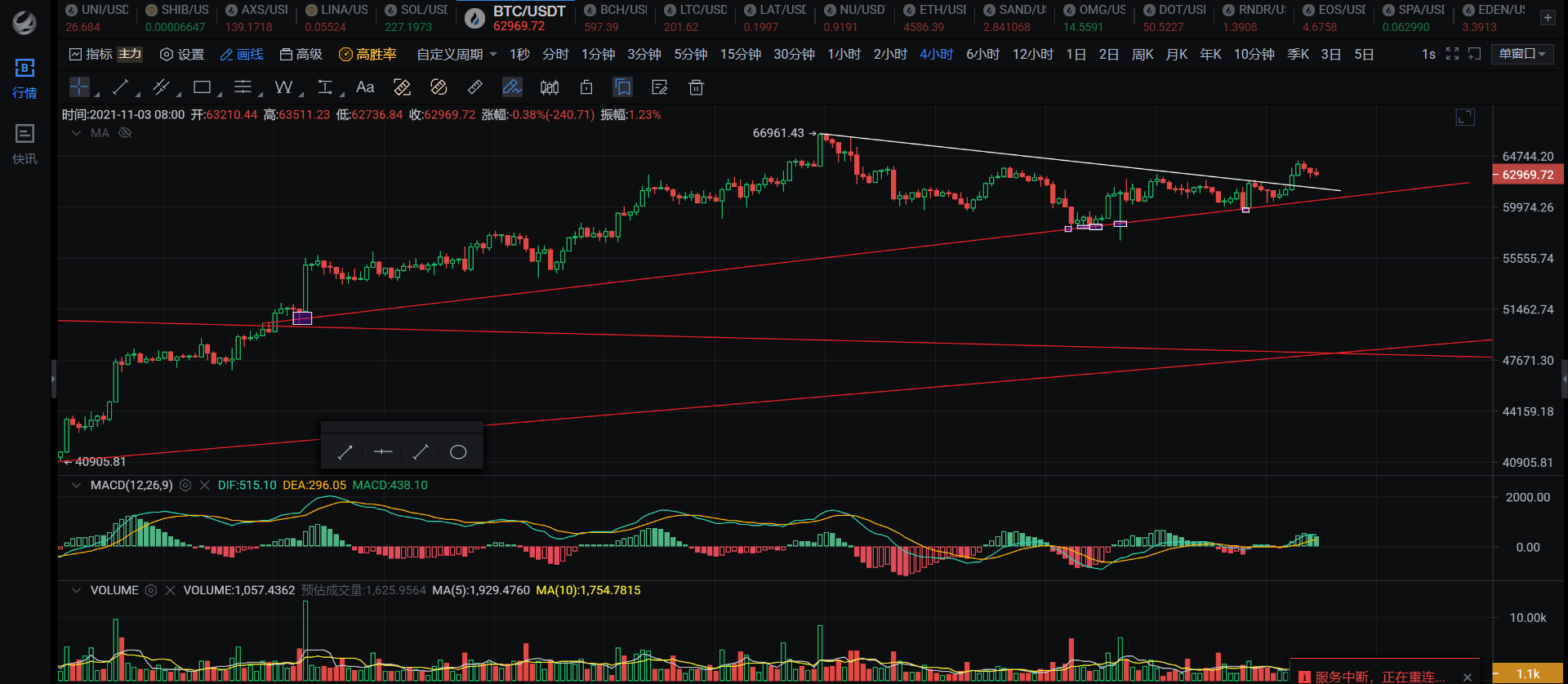
Task: Open 快讯 news in the sidebar
Action: coord(24,143)
